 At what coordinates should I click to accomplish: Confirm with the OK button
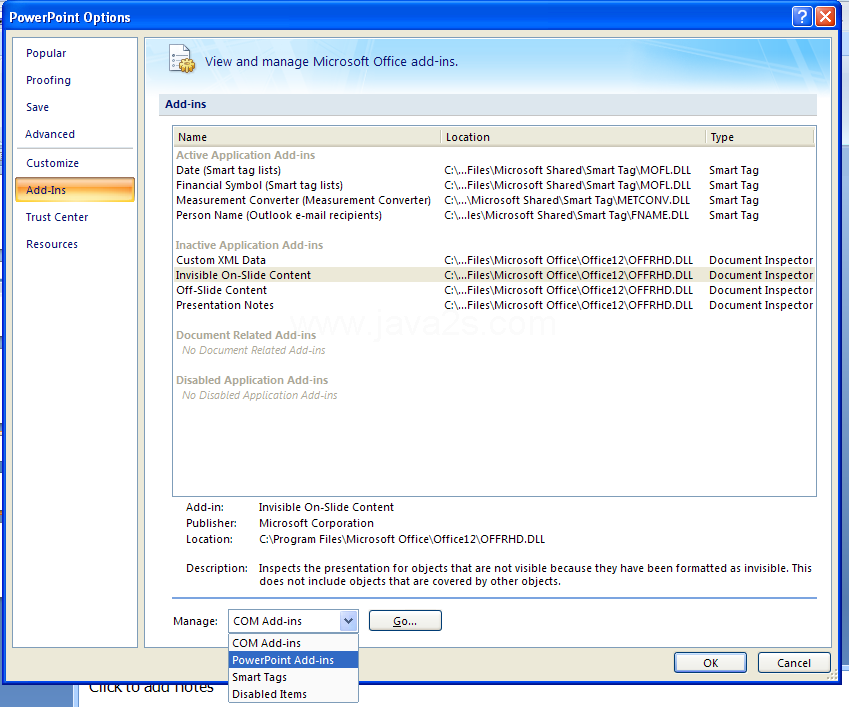pyautogui.click(x=710, y=663)
